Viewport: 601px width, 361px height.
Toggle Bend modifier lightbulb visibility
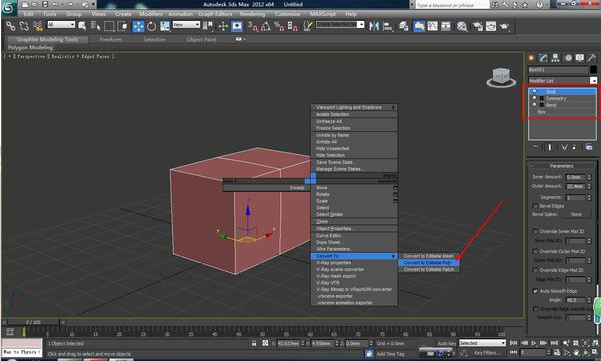(x=534, y=105)
